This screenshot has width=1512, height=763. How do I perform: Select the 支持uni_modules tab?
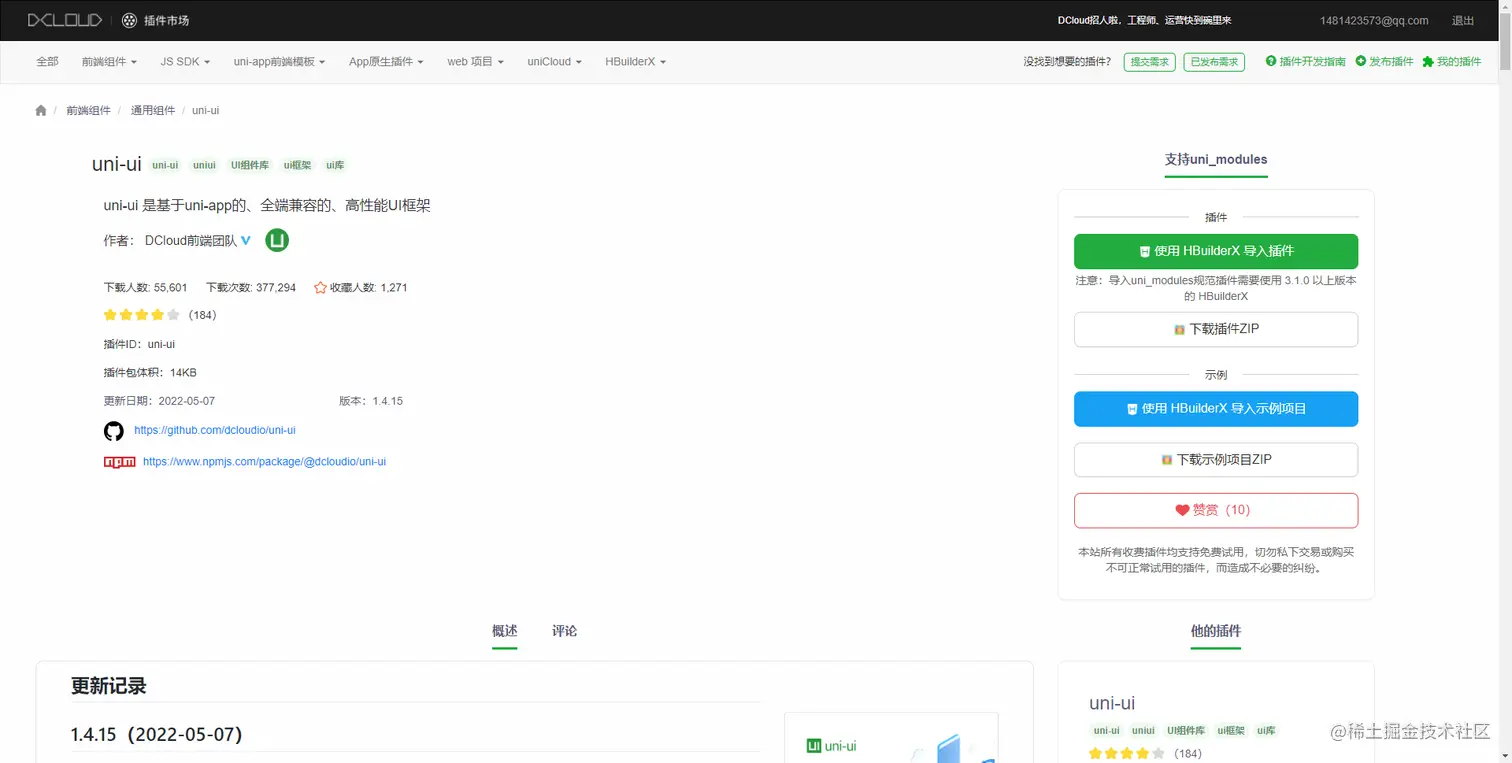pyautogui.click(x=1216, y=159)
